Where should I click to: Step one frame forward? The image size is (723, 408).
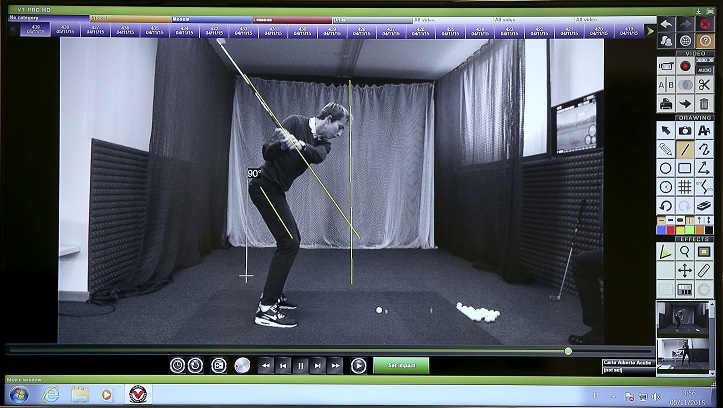318,366
